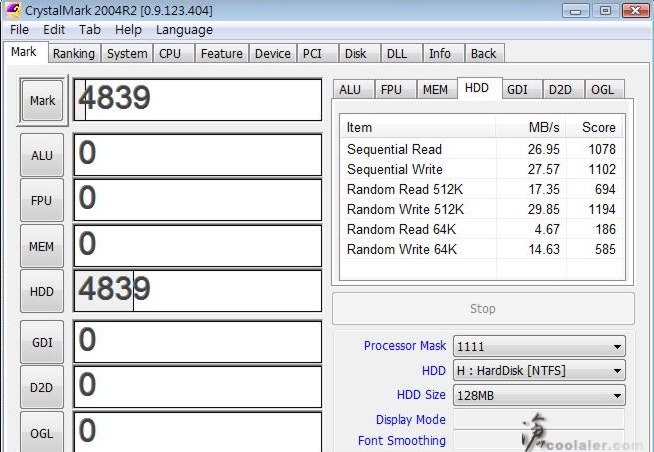Open the HDD drive selection dropdown
This screenshot has height=452, width=654.
pyautogui.click(x=539, y=370)
